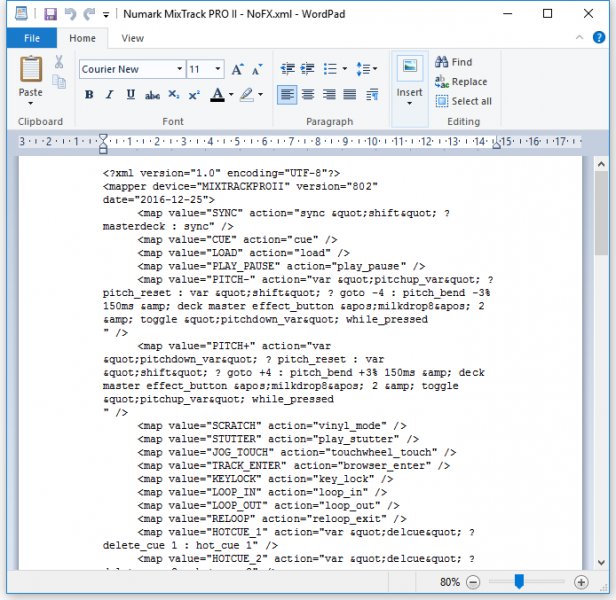Screen dimensions: 616x600
Task: Apply the text highlight color marker
Action: 246,95
